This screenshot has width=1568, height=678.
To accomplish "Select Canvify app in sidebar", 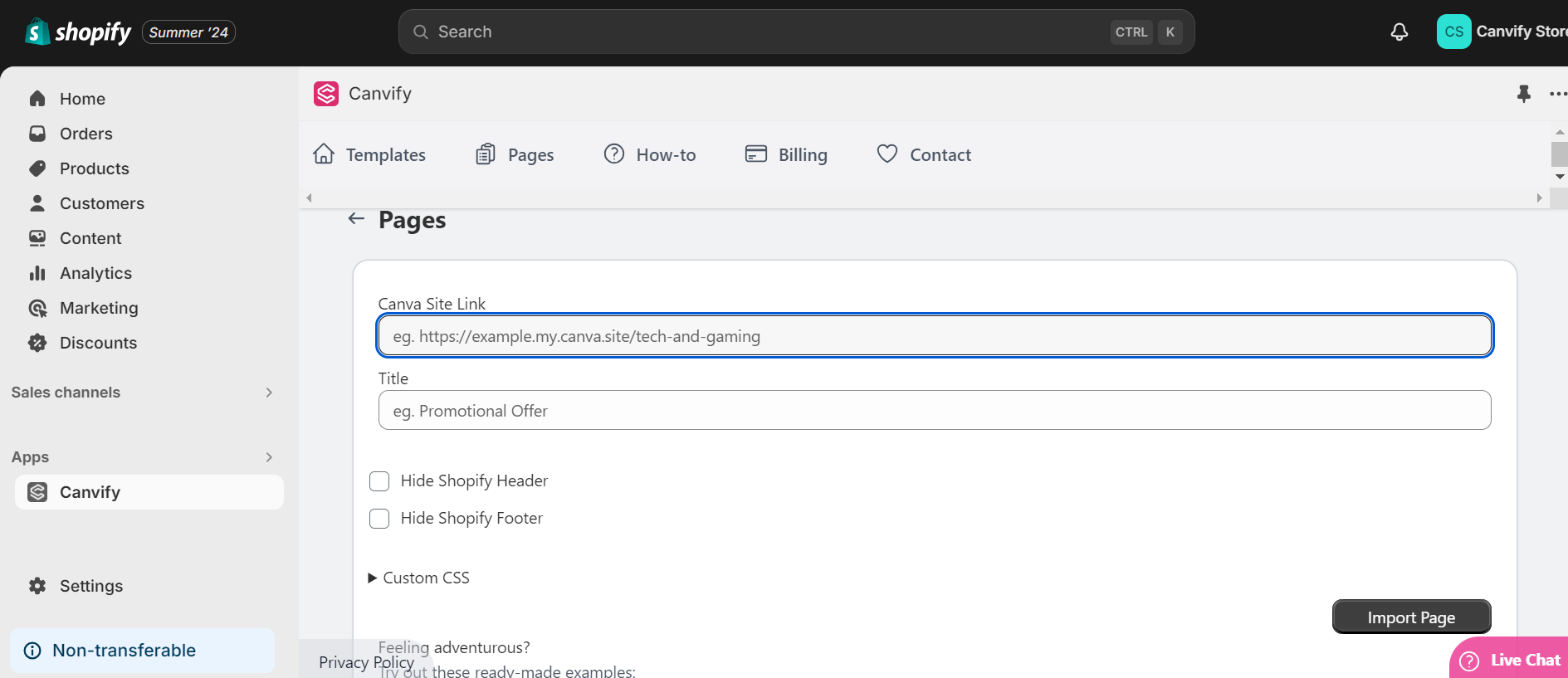I will [x=149, y=492].
